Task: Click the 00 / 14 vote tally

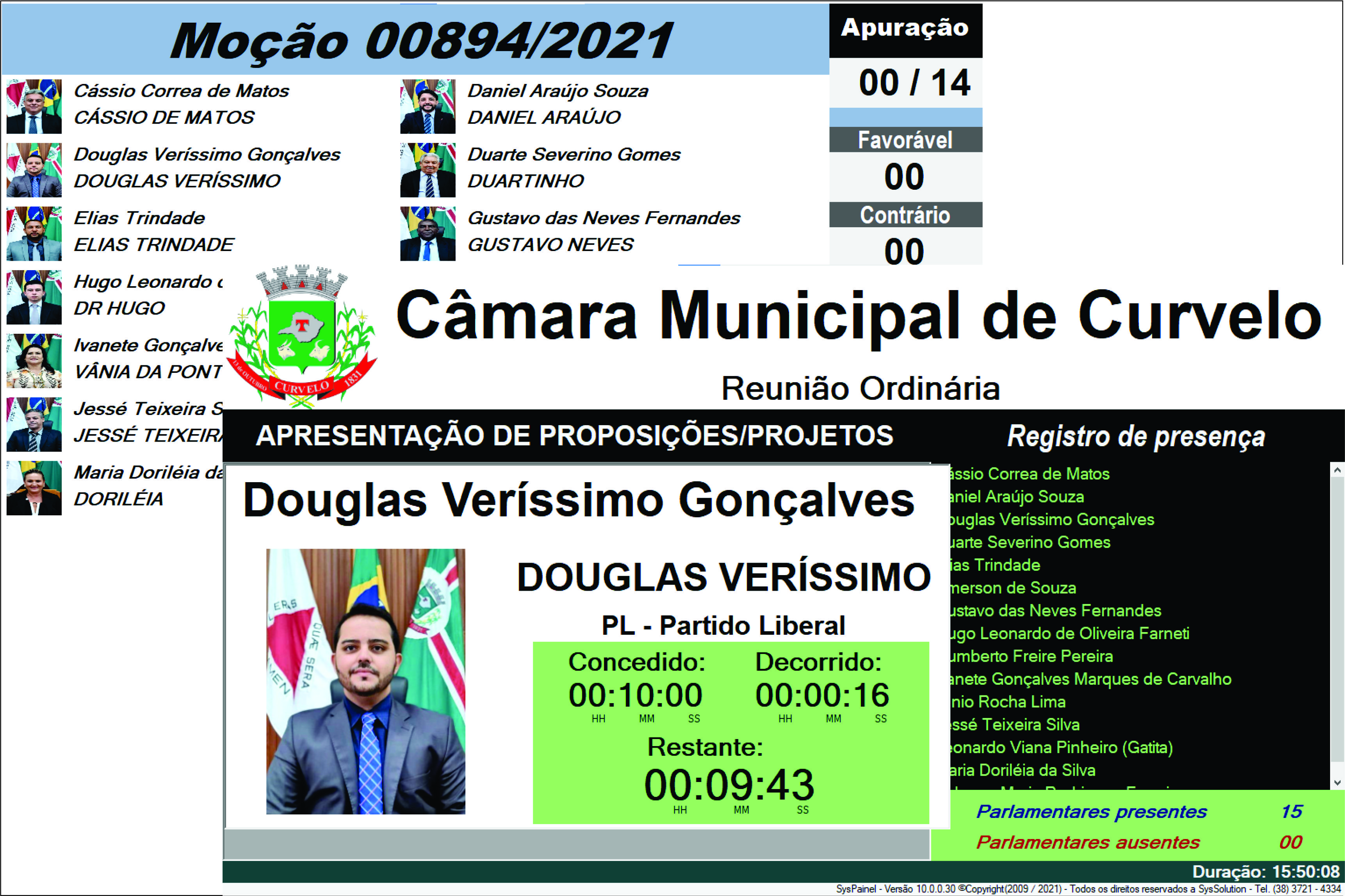Action: point(914,83)
